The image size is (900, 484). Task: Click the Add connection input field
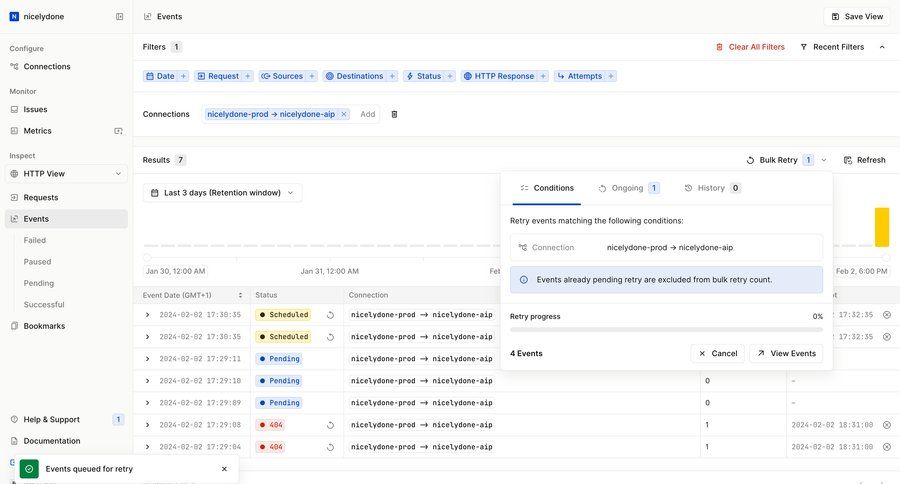point(368,115)
